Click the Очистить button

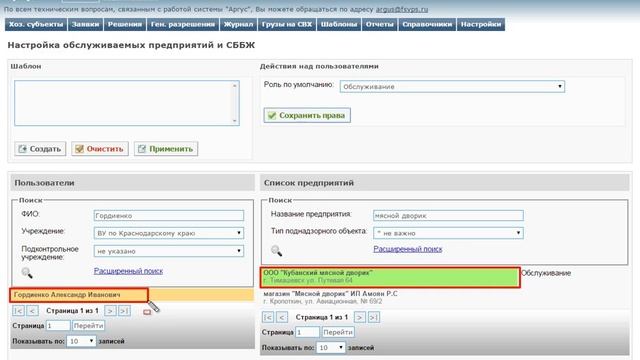[x=100, y=149]
